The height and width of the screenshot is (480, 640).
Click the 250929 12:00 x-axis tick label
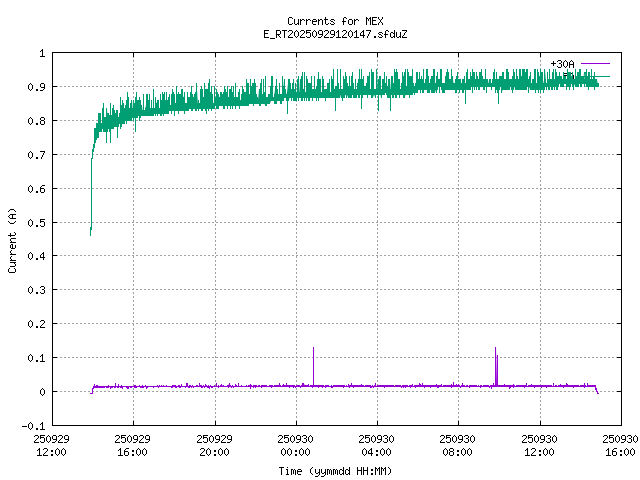[x=51, y=444]
